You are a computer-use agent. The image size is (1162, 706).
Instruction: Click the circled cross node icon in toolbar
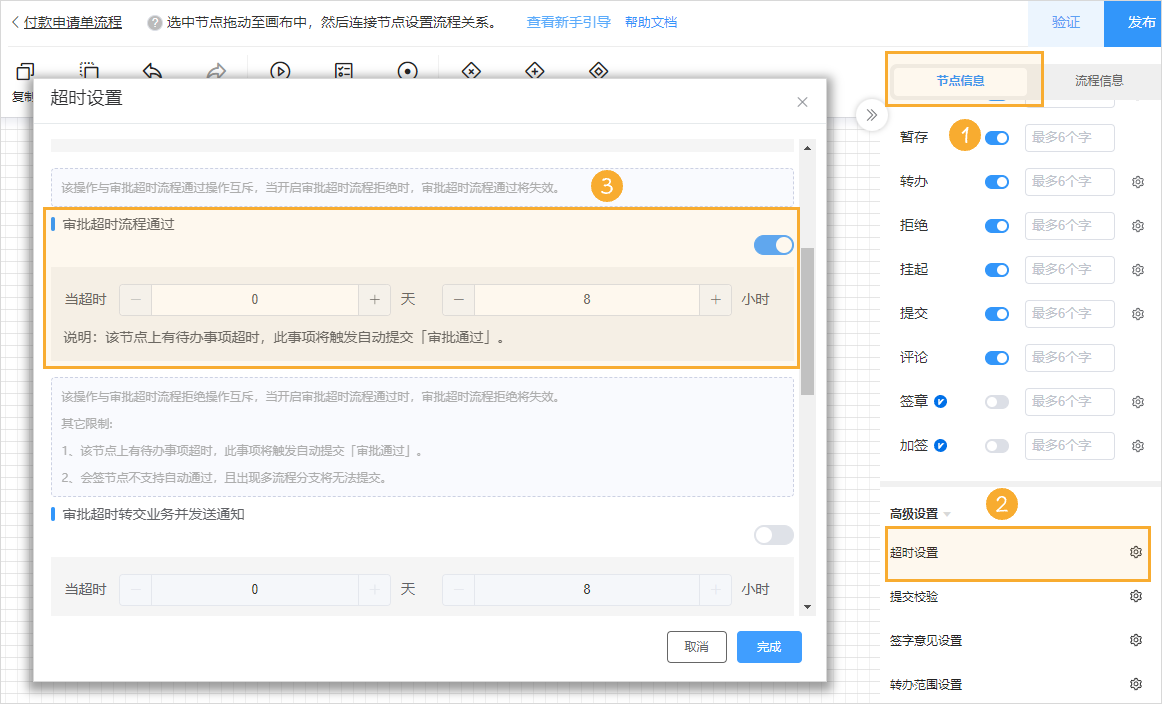tap(470, 70)
